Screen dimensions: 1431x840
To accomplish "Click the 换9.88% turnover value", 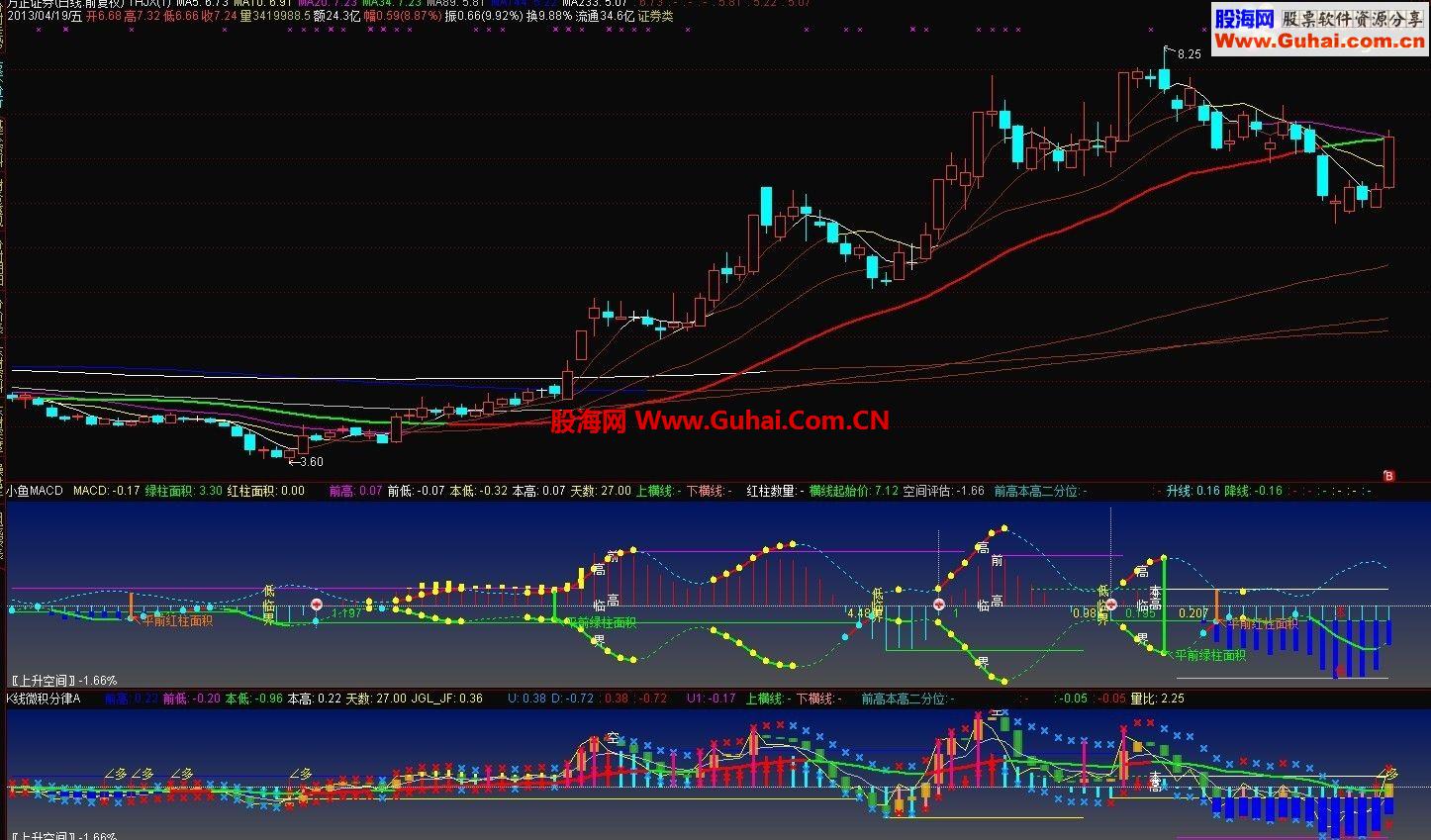I will coord(549,16).
